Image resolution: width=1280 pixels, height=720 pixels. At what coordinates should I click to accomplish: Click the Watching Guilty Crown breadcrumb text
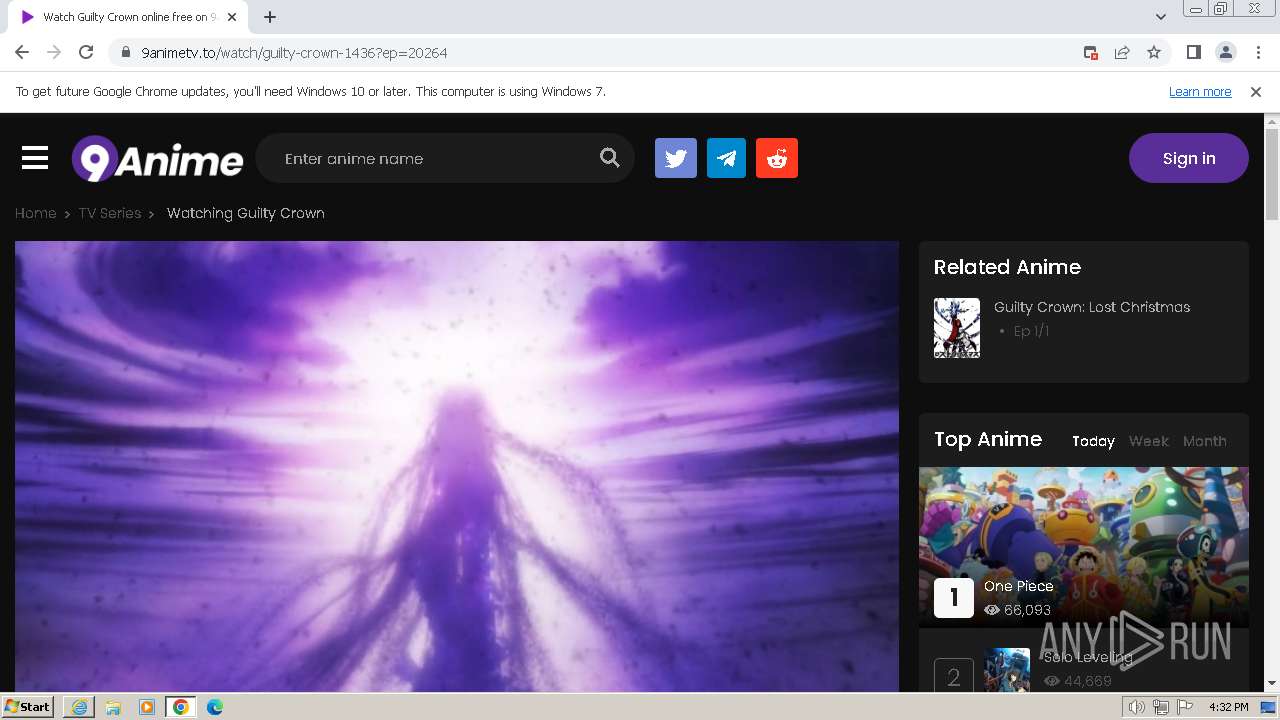[246, 213]
